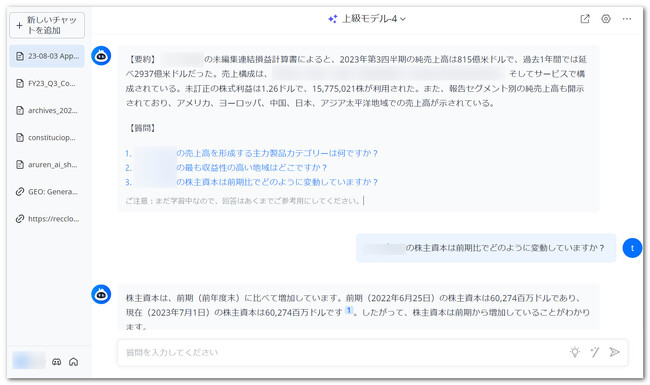650x385 pixels.
Task: Open the three-dots more options menu
Action: pos(627,19)
